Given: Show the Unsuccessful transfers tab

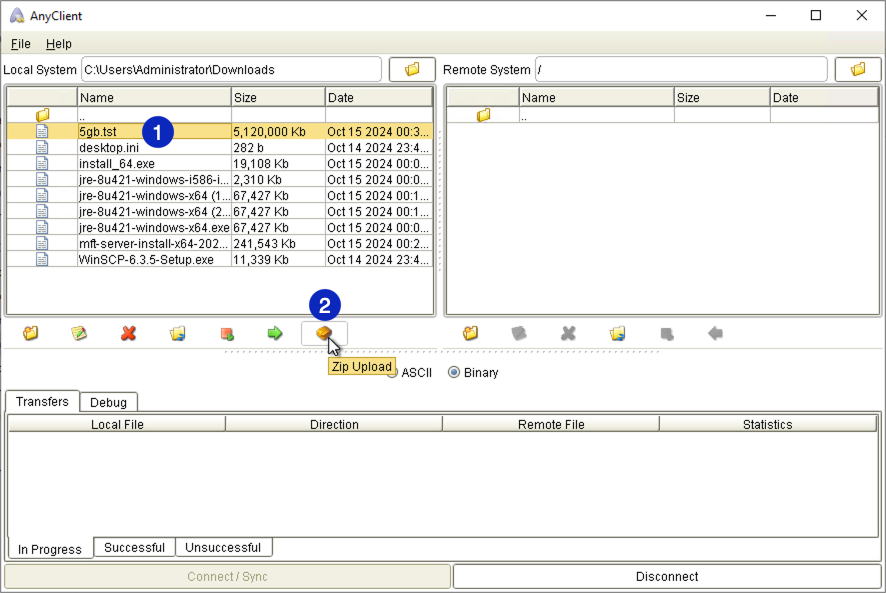Looking at the screenshot, I should pos(223,548).
